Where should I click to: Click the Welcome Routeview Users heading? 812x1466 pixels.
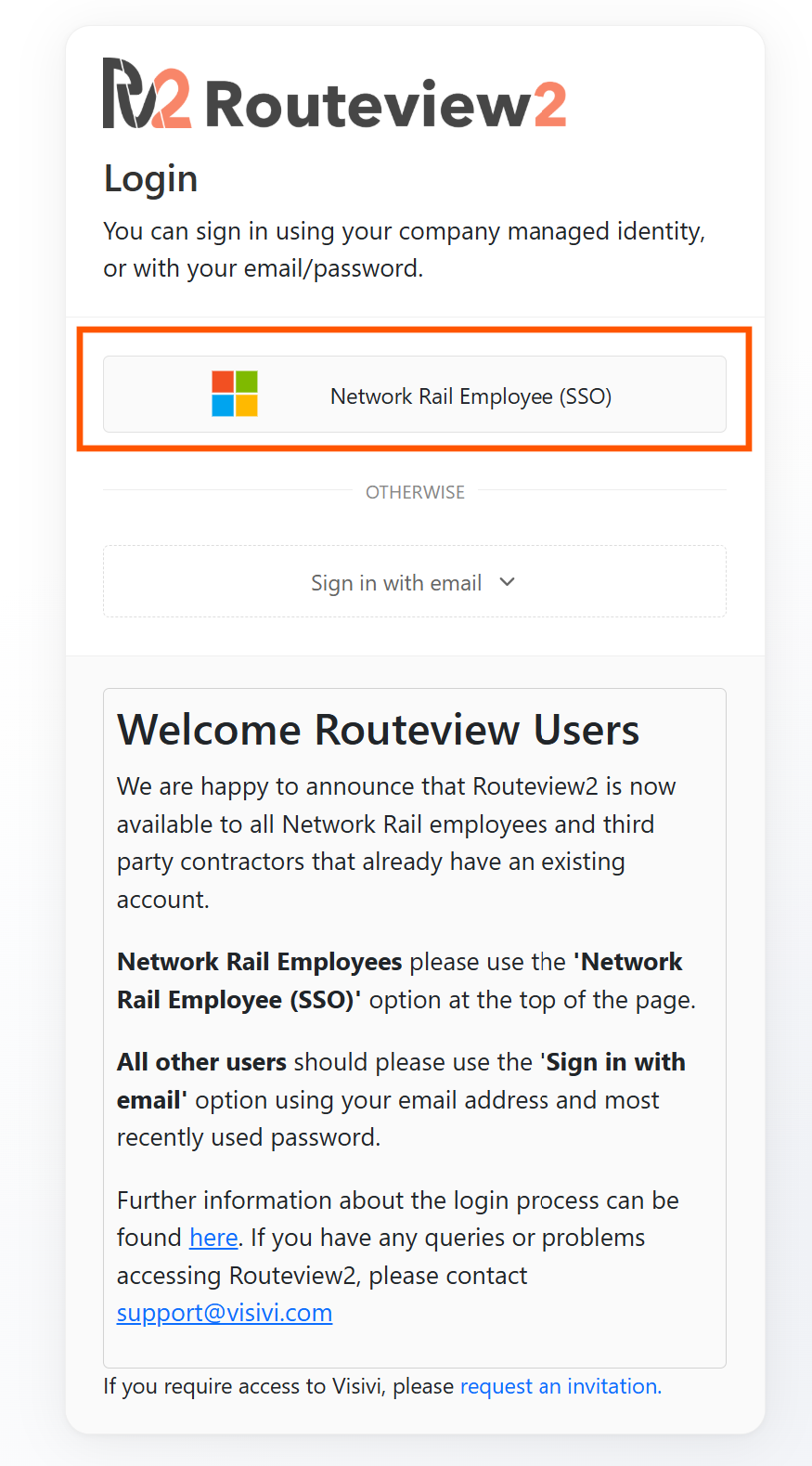click(379, 730)
